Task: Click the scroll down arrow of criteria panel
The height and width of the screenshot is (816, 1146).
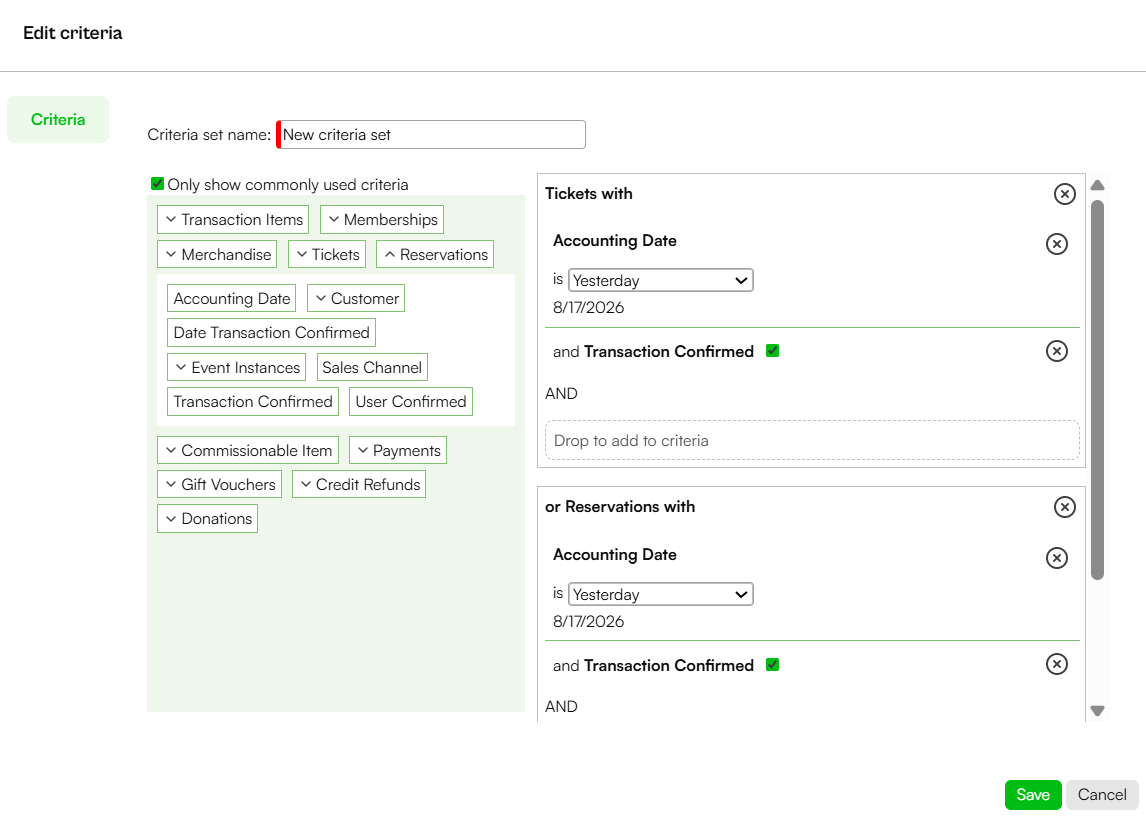Action: [1097, 711]
